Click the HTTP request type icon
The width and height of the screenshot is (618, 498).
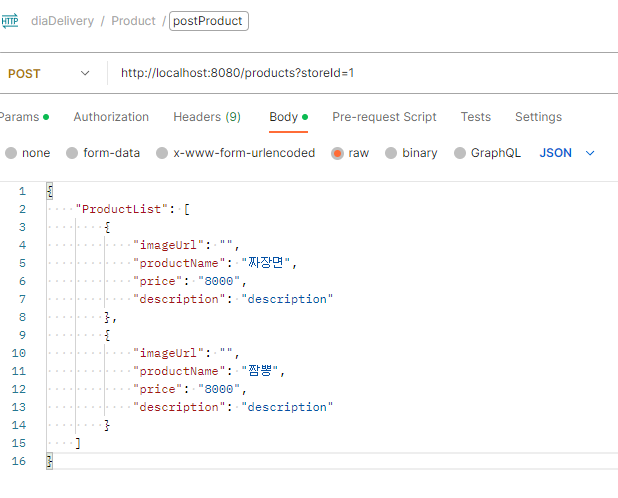[9, 21]
